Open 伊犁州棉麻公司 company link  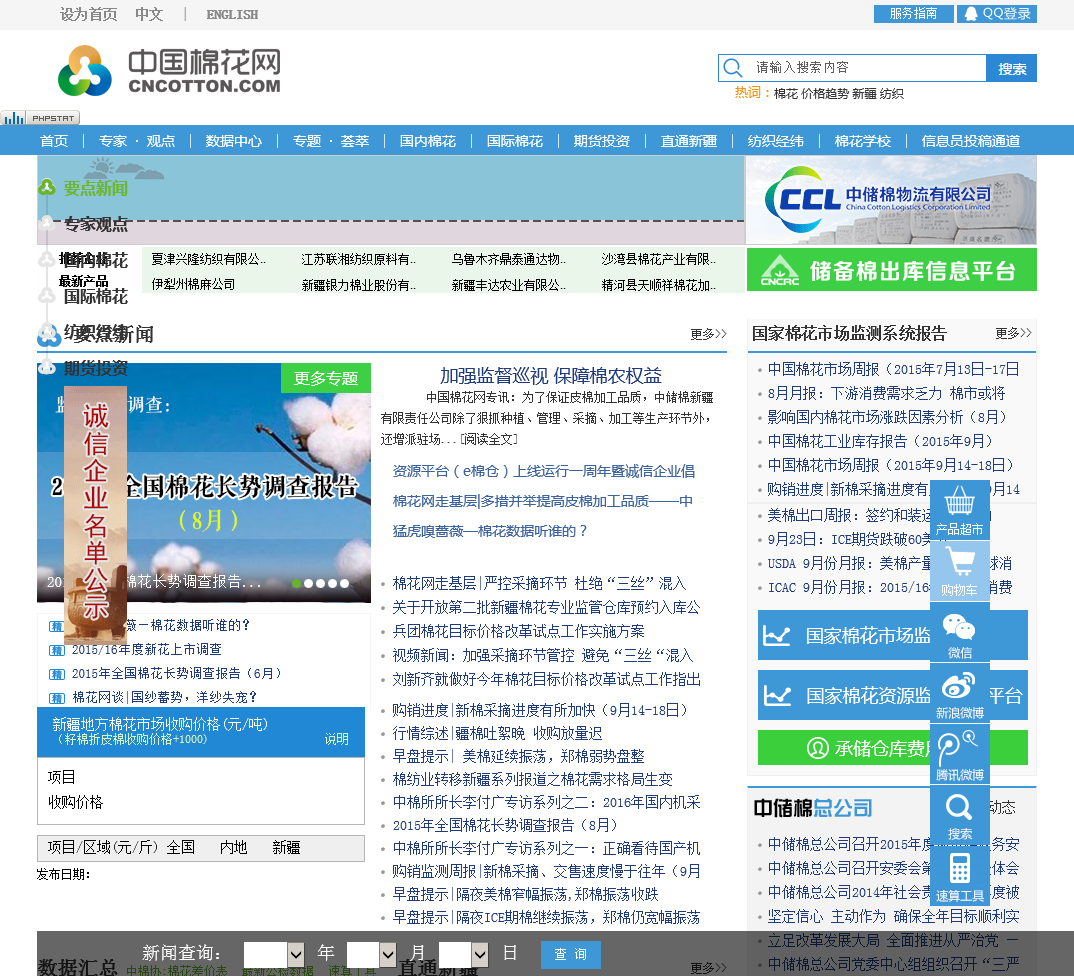coord(193,284)
